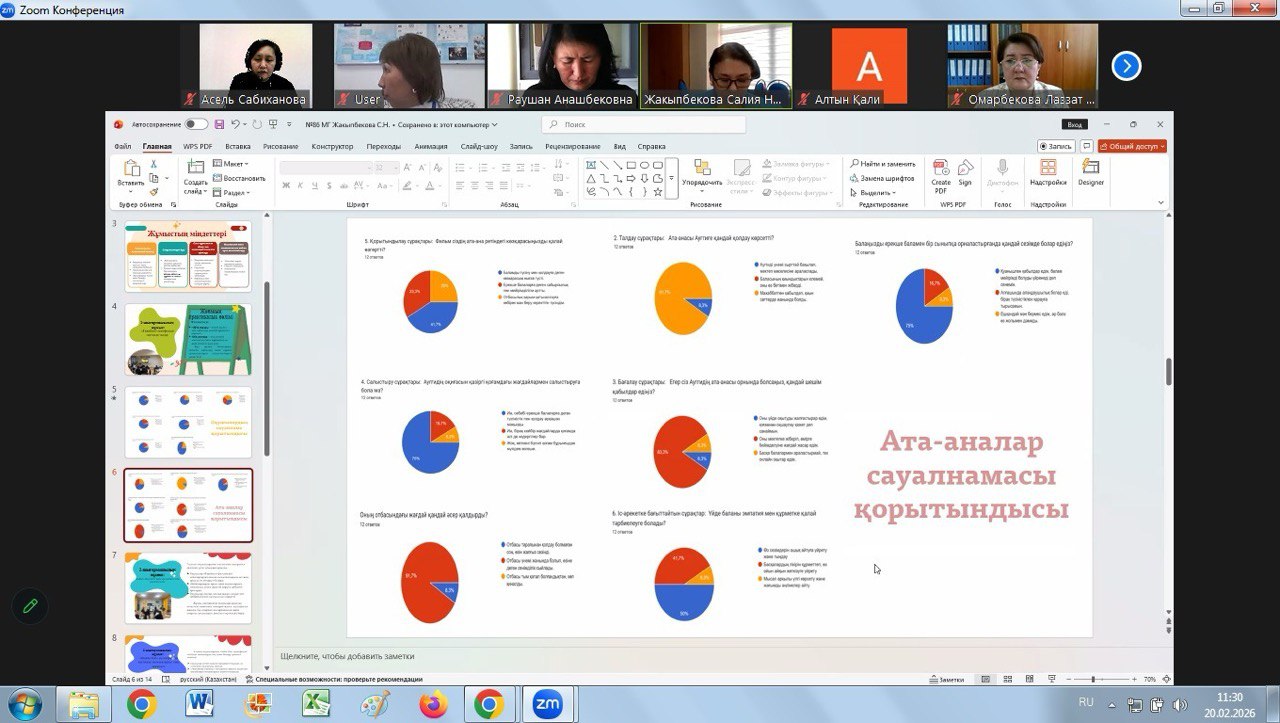Click the Общий доступ share button
This screenshot has height=723, width=1280.
tap(1132, 146)
